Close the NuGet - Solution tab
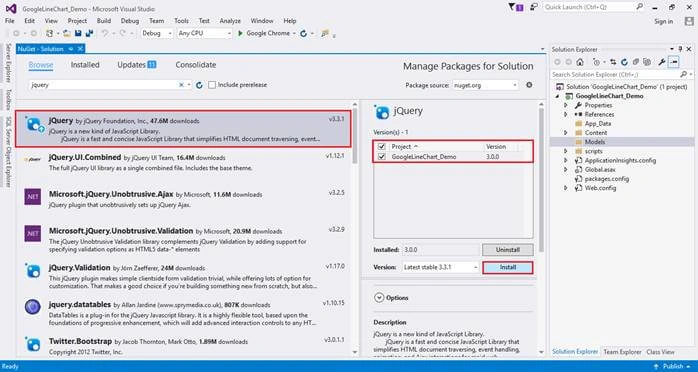 click(x=81, y=49)
